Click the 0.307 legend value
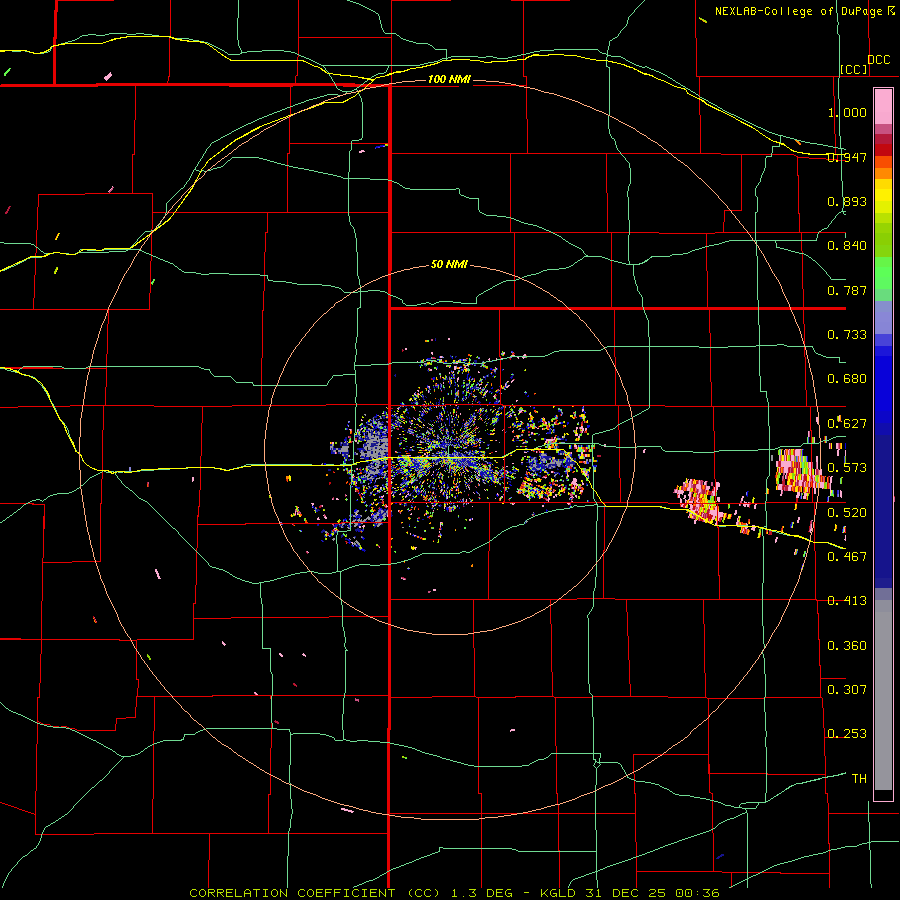 (847, 689)
